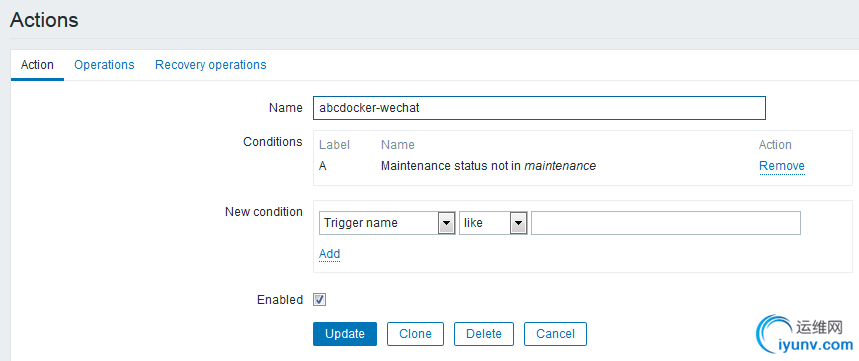
Task: Select the Action tab
Action: click(37, 65)
